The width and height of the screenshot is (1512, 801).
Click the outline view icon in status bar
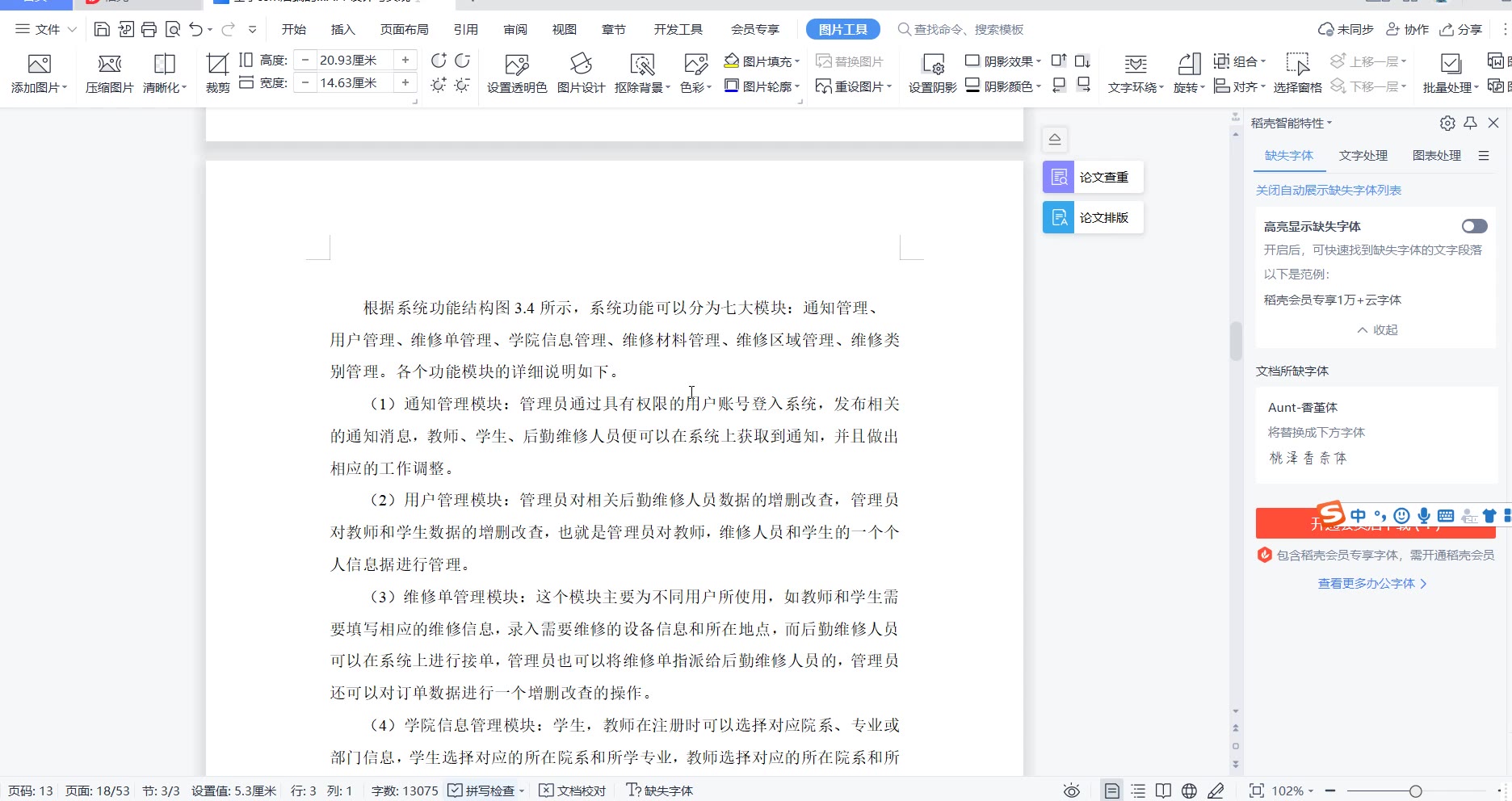1138,791
